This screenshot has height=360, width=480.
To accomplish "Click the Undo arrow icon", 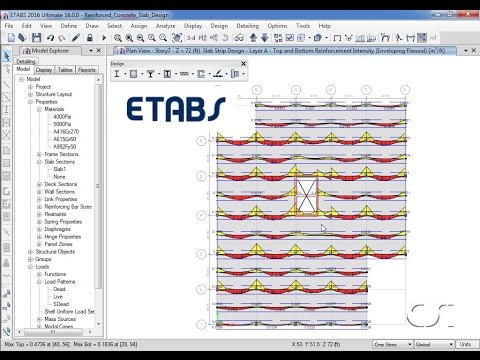I will (x=50, y=38).
